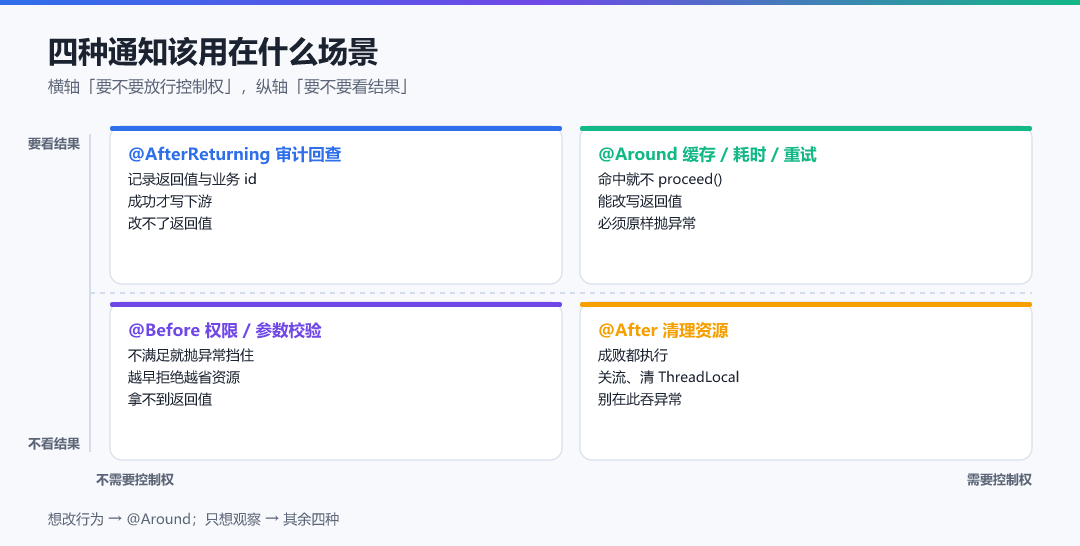
Task: Click the line 别在此吞异常
Action: (x=640, y=399)
